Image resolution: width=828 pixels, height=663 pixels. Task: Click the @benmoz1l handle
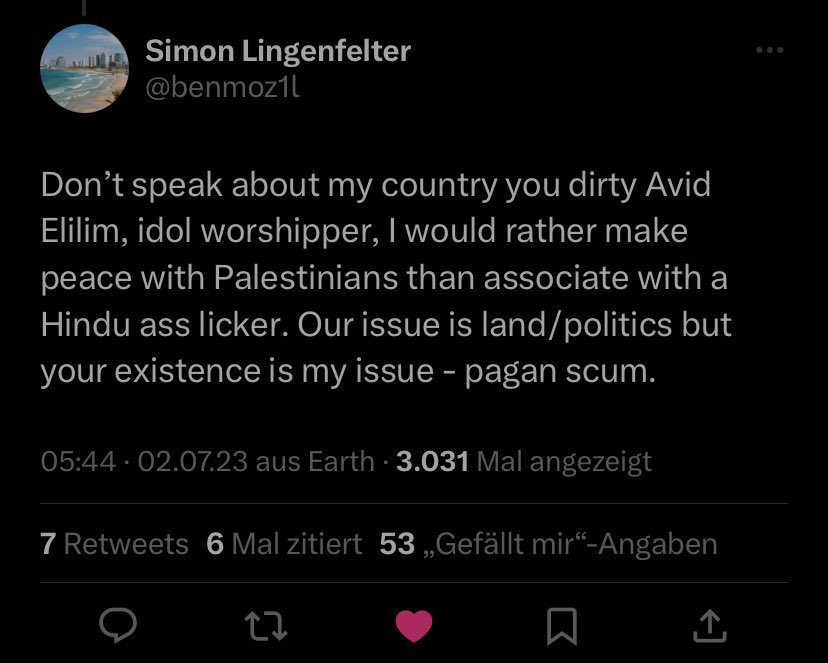tap(222, 88)
